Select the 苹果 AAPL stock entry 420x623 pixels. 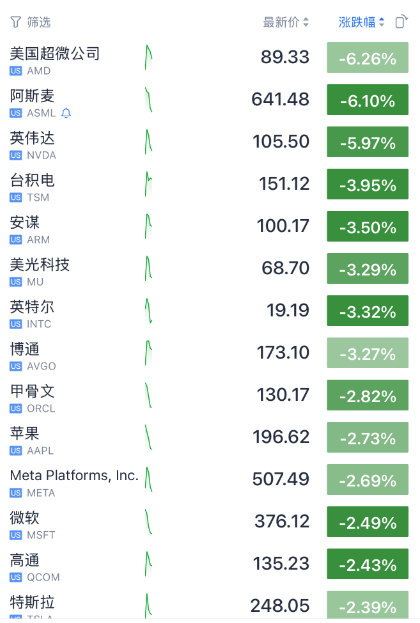pyautogui.click(x=210, y=438)
